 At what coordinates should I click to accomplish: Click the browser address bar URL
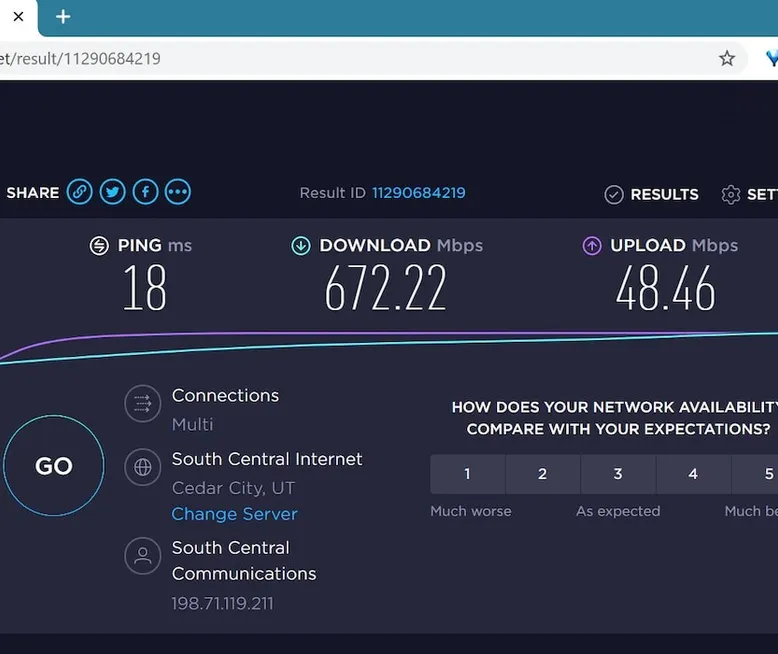(80, 59)
